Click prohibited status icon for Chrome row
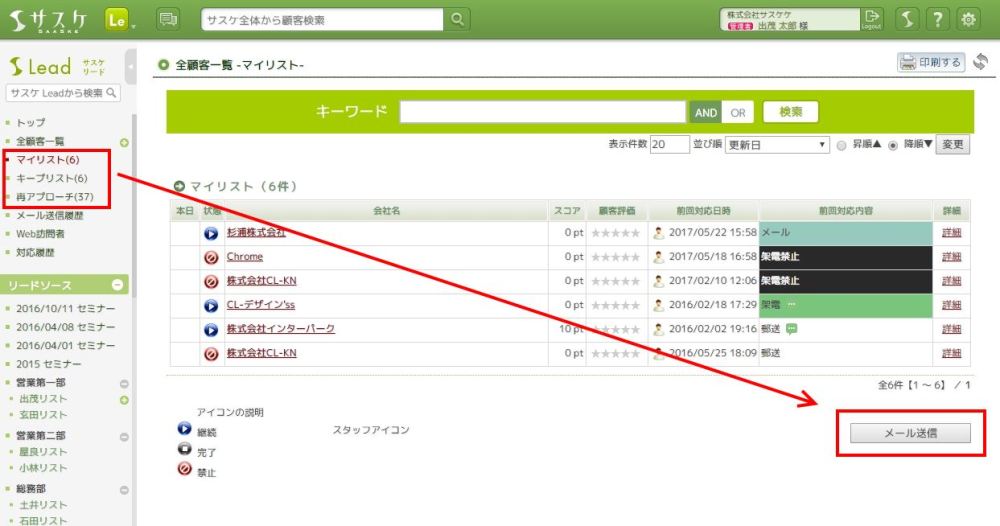This screenshot has width=1000, height=526. (x=211, y=258)
